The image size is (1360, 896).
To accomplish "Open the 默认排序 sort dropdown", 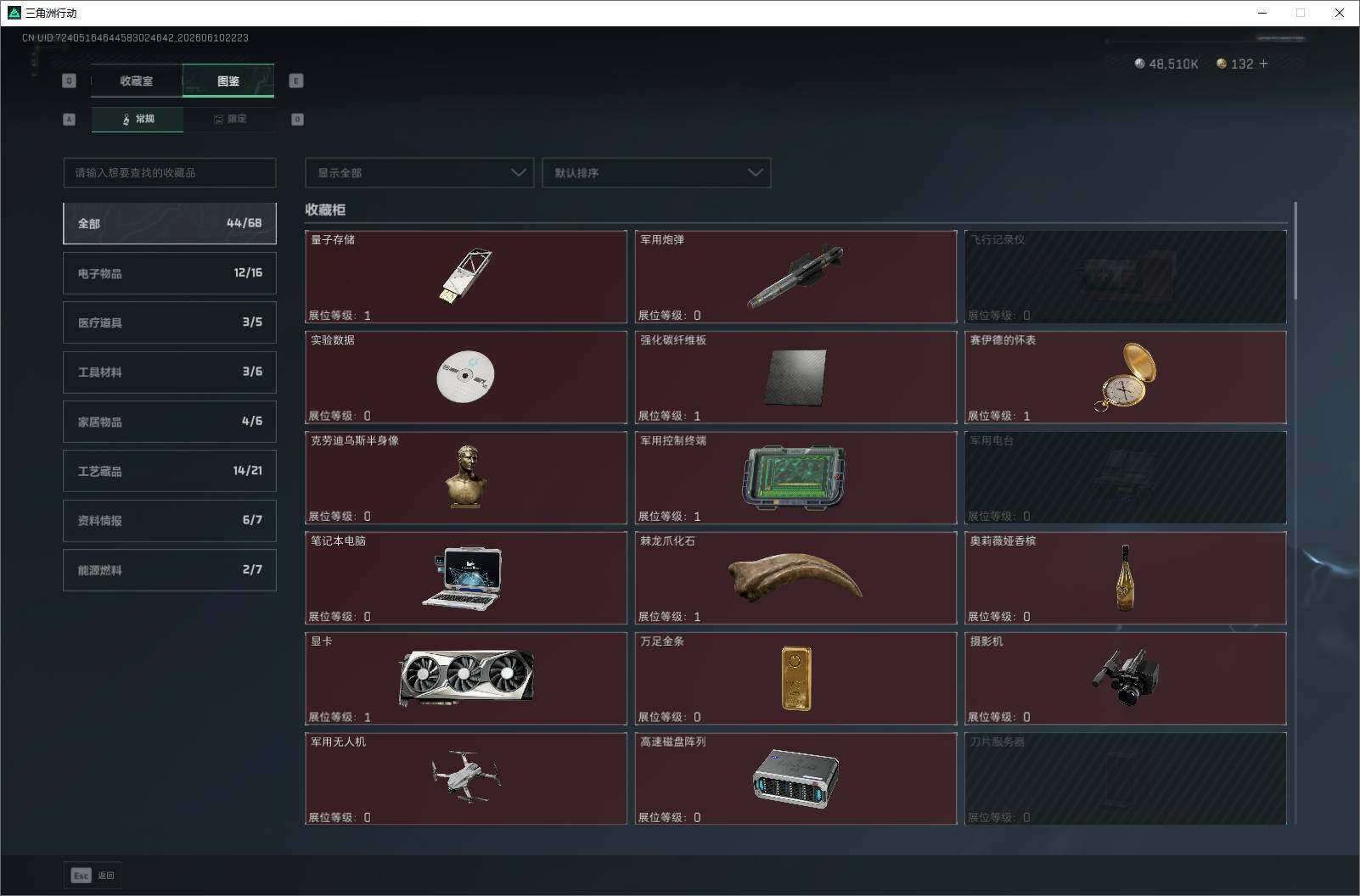I will point(656,172).
